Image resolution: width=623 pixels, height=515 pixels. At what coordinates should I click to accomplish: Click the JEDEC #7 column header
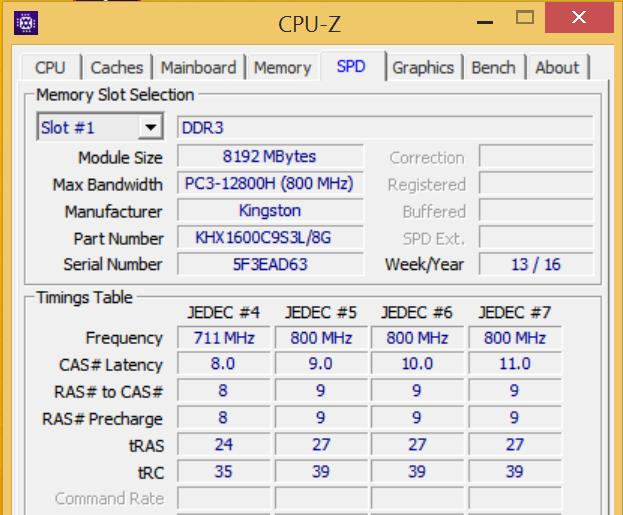[x=515, y=312]
